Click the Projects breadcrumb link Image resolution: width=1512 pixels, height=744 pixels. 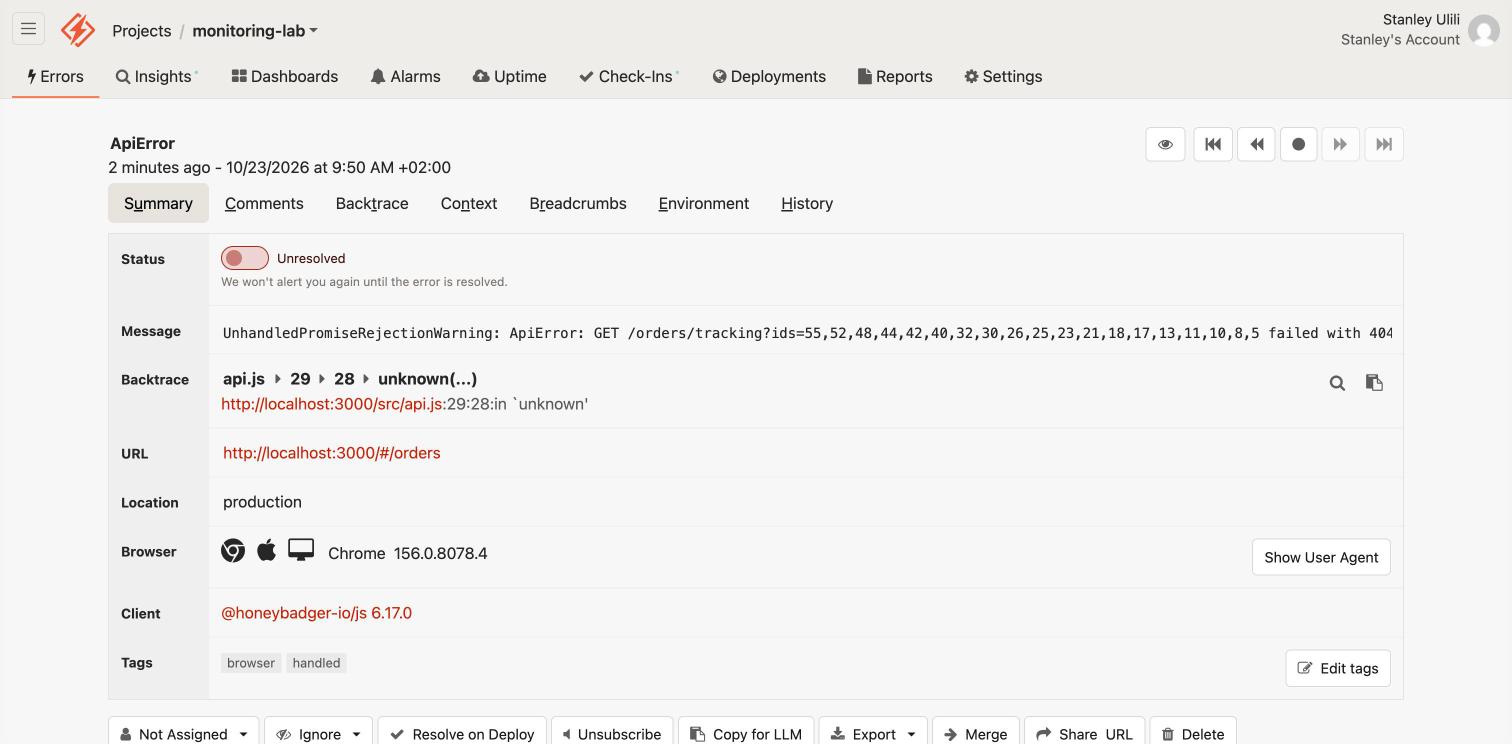142,31
